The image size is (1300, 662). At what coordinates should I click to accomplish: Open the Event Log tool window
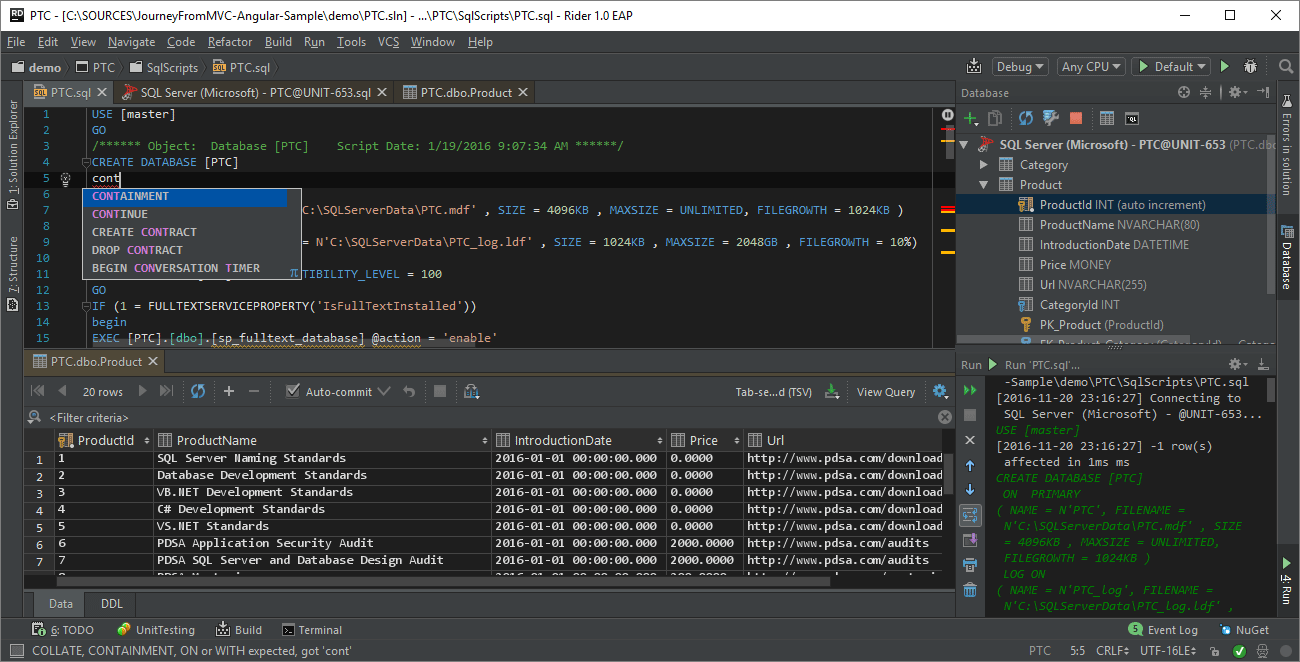(1163, 630)
